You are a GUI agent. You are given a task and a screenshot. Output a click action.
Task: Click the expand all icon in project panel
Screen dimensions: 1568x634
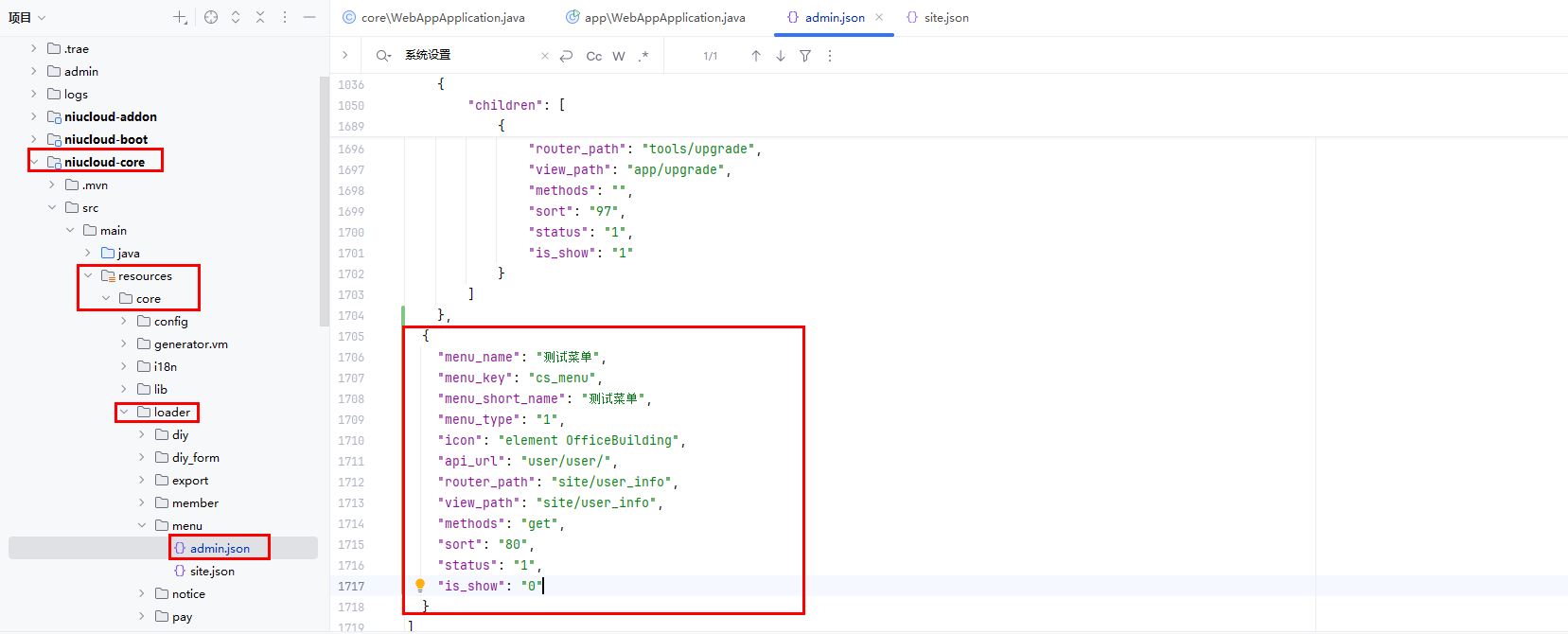236,17
